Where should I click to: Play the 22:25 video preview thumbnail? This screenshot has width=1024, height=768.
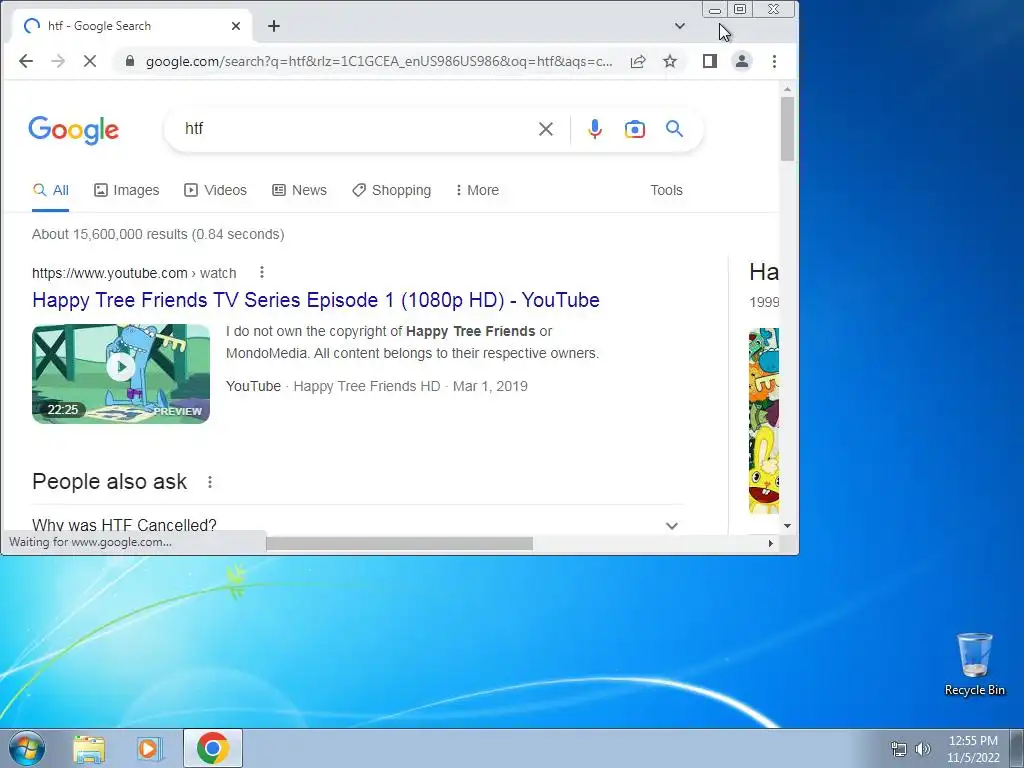point(121,374)
